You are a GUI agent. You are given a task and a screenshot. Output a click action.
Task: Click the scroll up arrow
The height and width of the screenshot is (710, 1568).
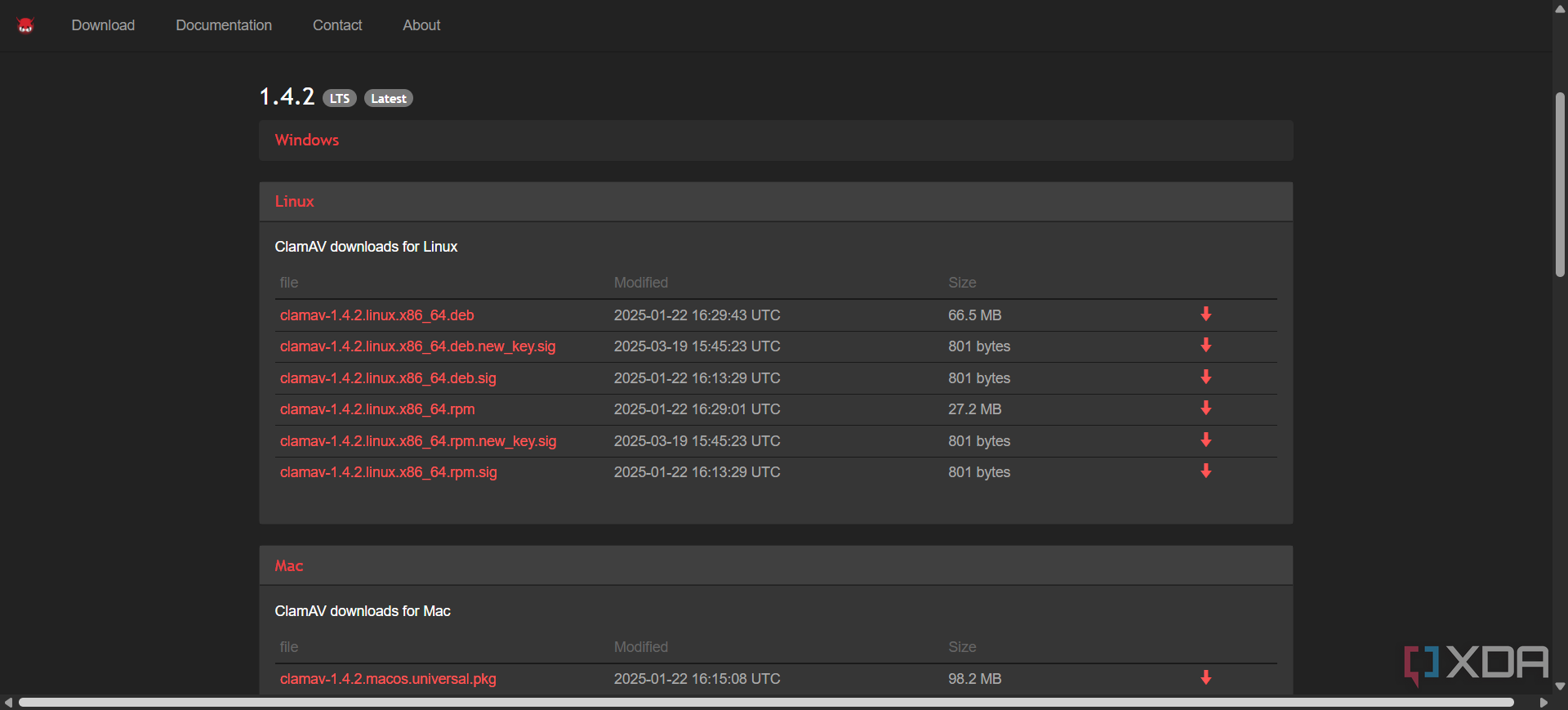[x=1560, y=9]
